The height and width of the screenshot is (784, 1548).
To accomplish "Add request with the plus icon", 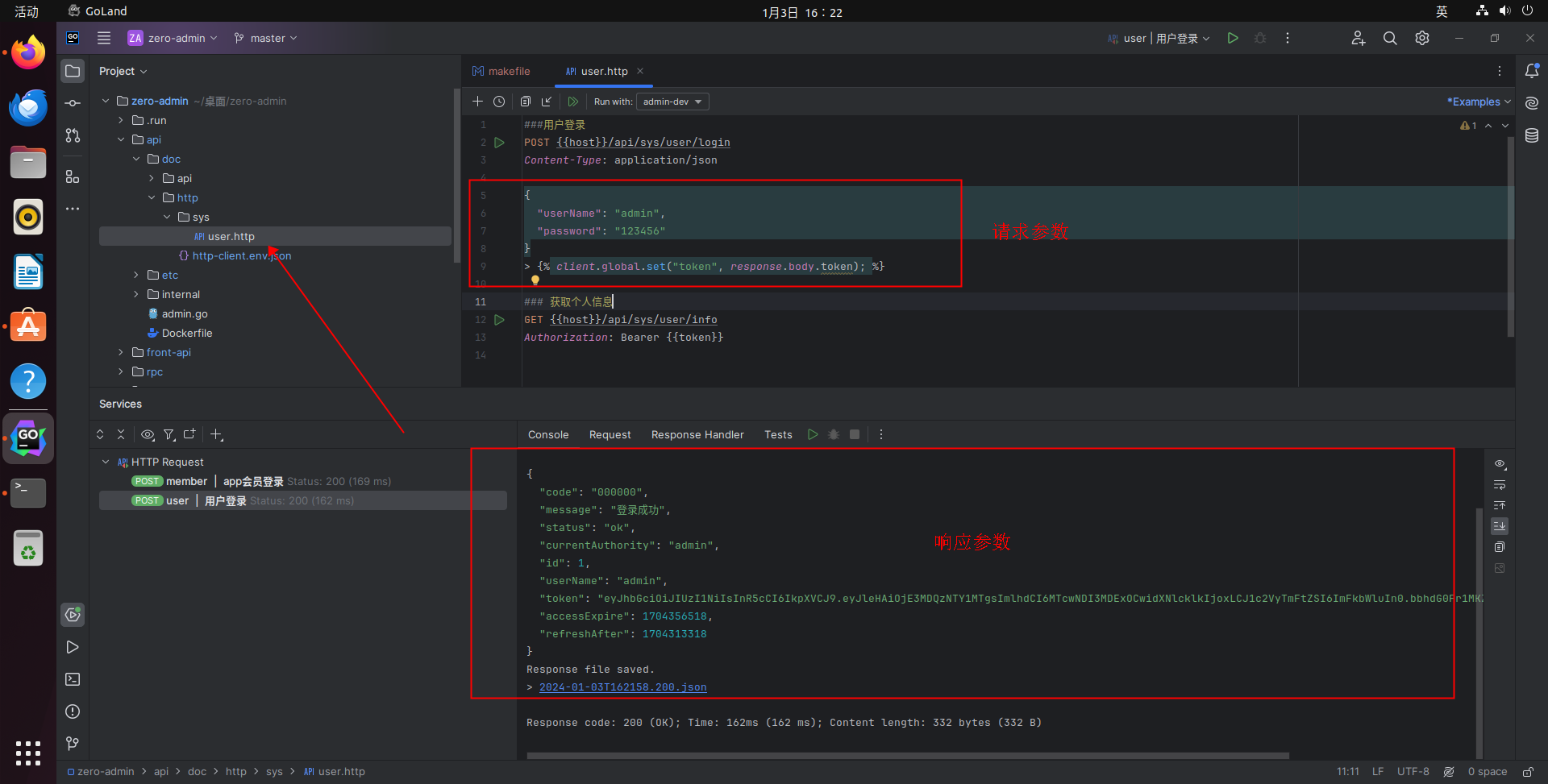I will tap(477, 102).
